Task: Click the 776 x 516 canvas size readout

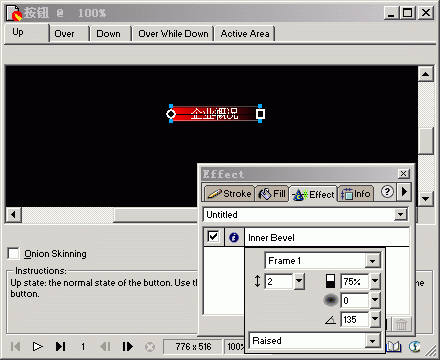Action: click(x=193, y=347)
